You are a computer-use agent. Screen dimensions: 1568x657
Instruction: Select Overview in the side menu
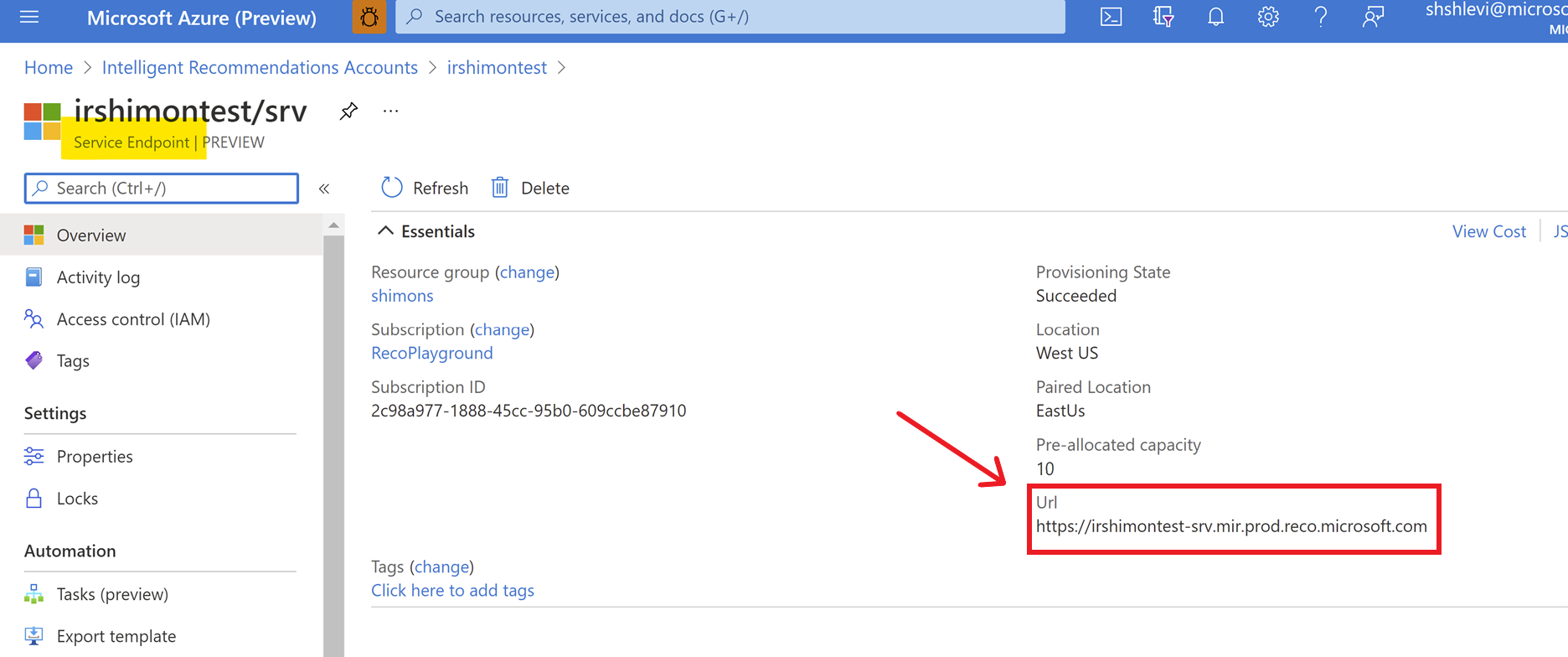[x=162, y=235]
